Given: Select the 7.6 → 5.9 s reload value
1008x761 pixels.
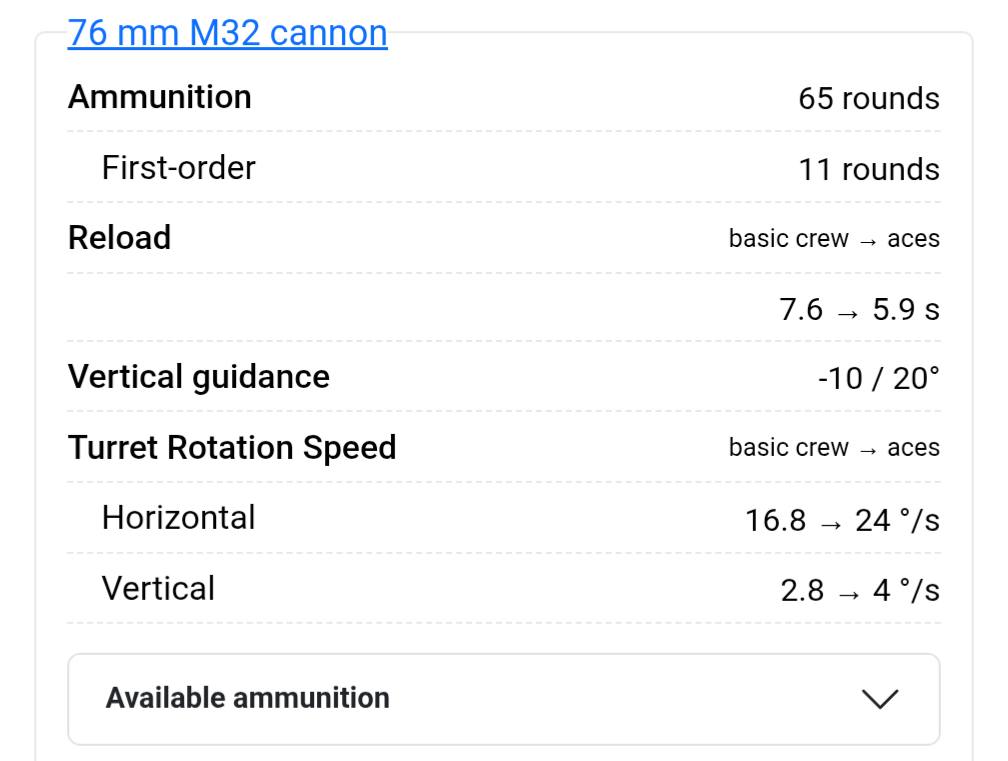Looking at the screenshot, I should [859, 310].
